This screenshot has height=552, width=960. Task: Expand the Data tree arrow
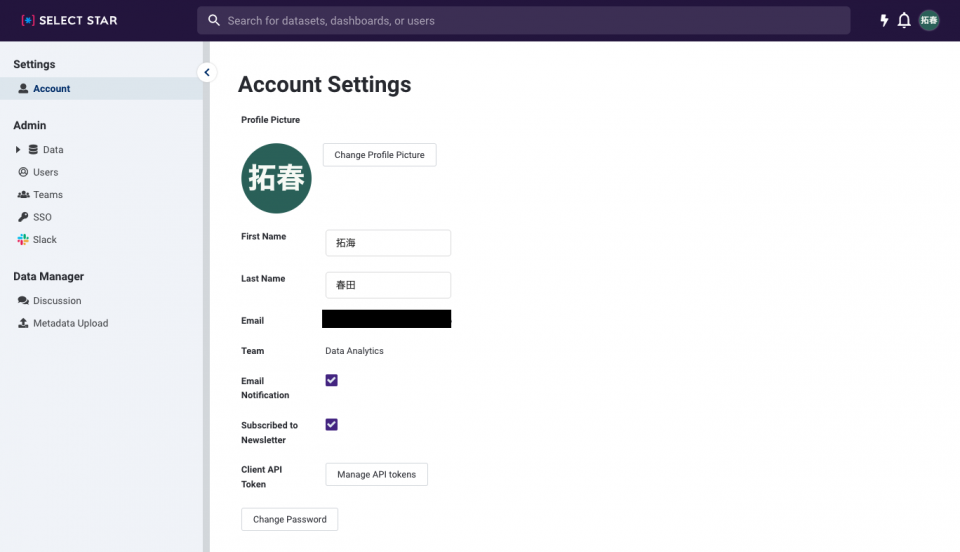click(18, 149)
